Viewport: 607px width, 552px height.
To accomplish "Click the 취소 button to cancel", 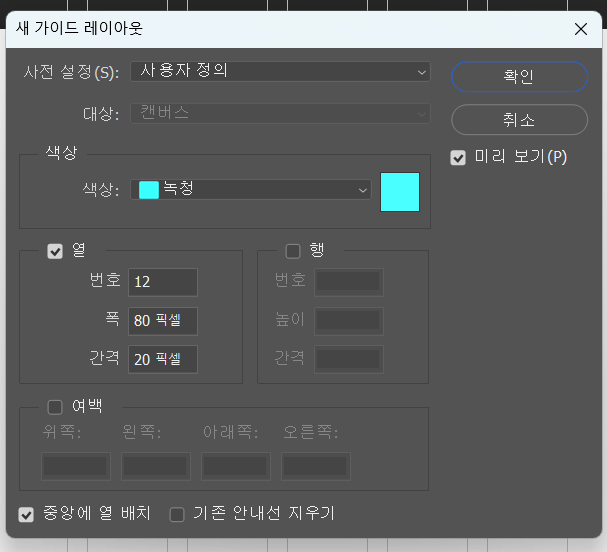I will 519,119.
